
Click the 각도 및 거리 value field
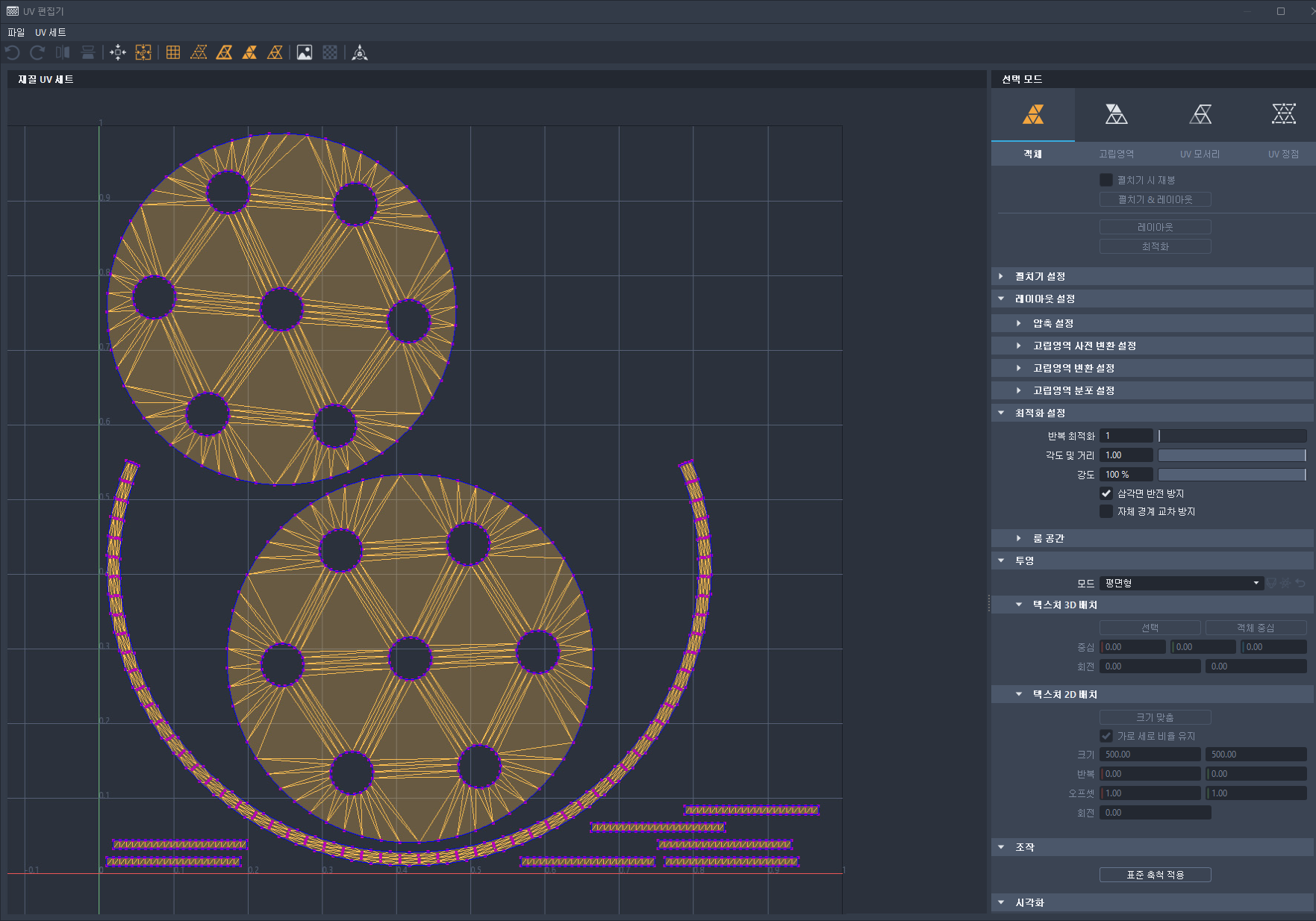click(x=1126, y=455)
